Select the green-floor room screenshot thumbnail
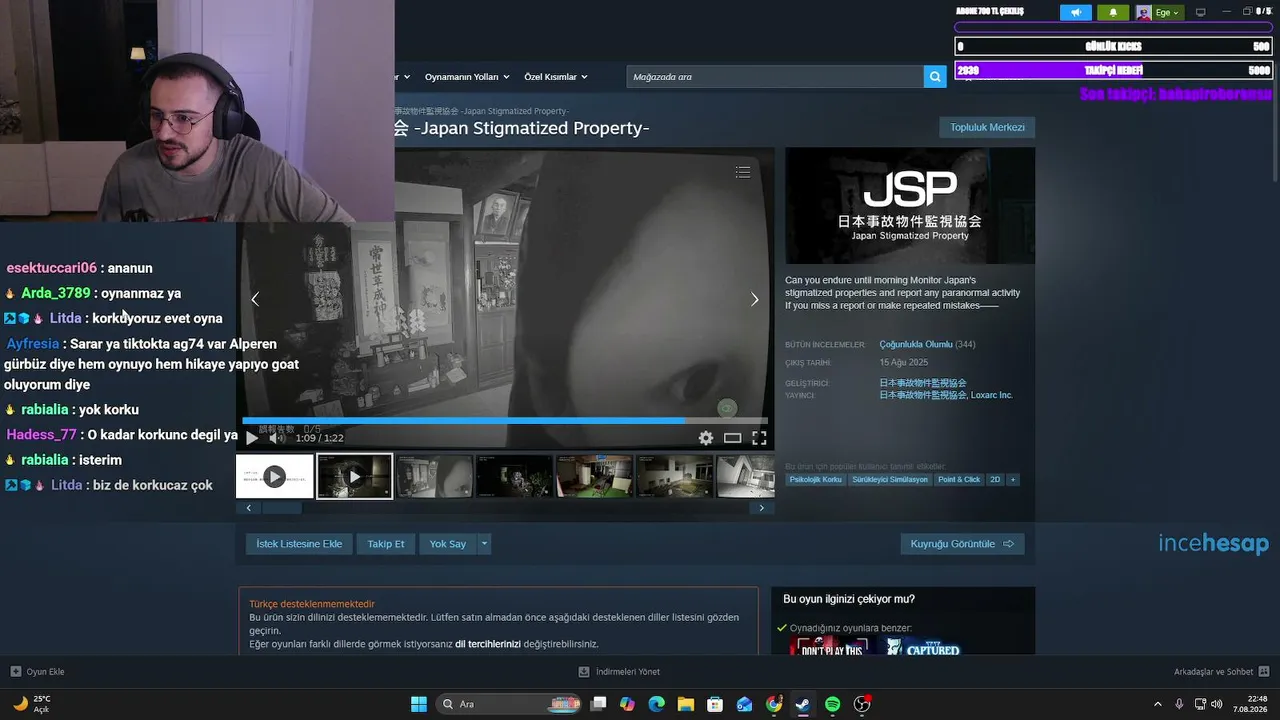 pyautogui.click(x=595, y=476)
